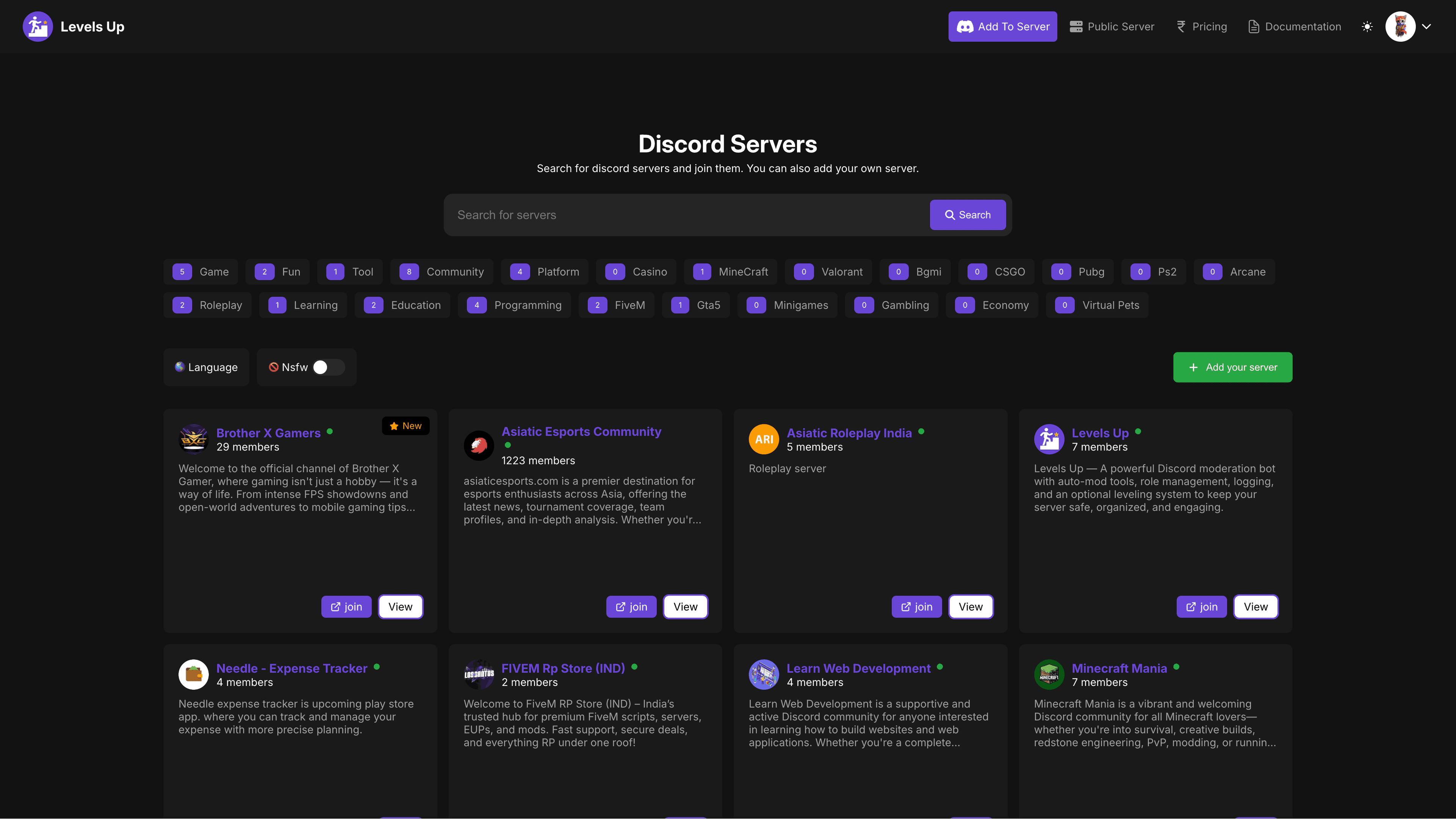The image size is (1456, 819).
Task: Open the user avatar profile picture
Action: pos(1400,27)
